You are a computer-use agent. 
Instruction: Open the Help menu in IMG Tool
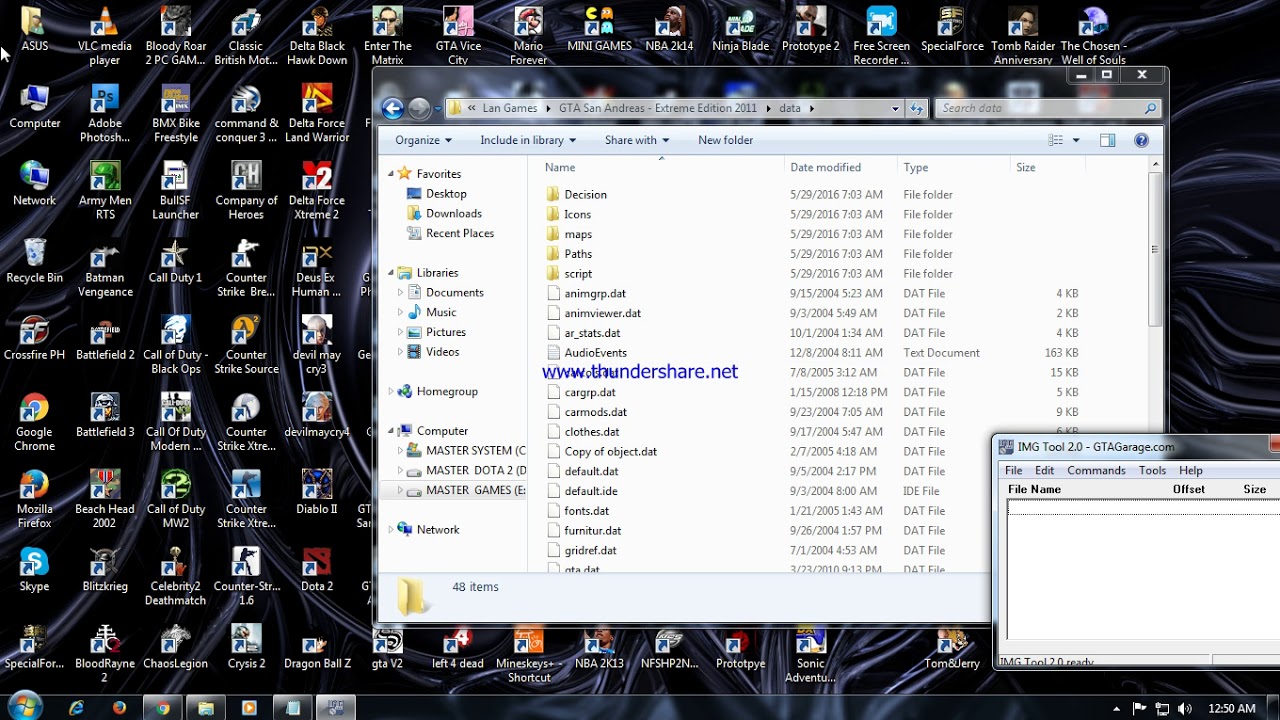[1190, 470]
